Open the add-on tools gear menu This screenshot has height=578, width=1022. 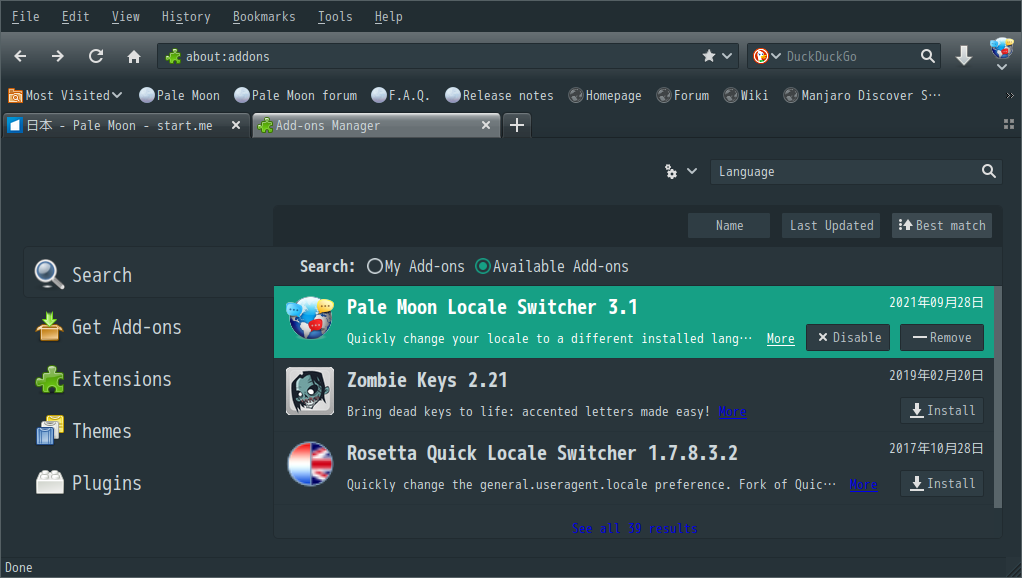pos(680,171)
